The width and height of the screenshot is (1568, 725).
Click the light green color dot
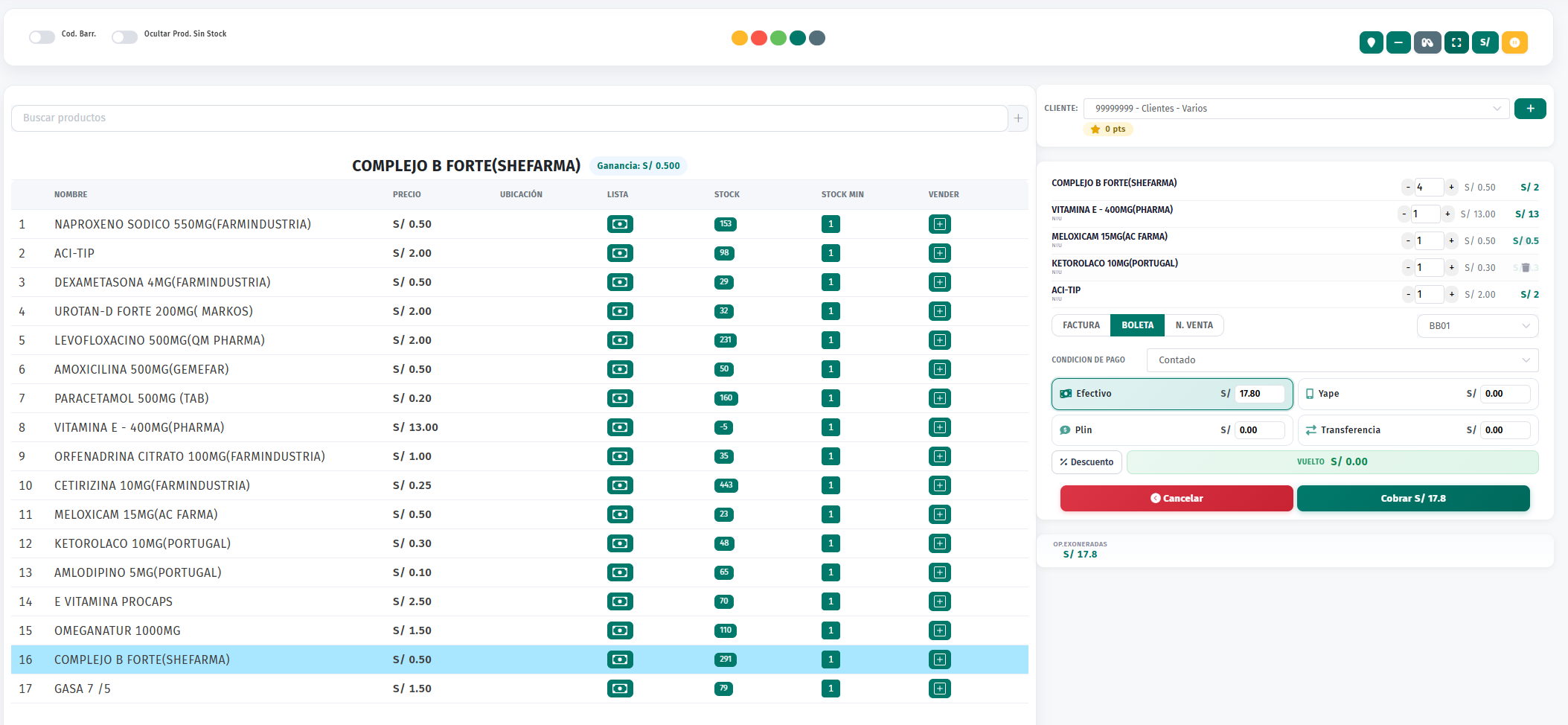[778, 38]
